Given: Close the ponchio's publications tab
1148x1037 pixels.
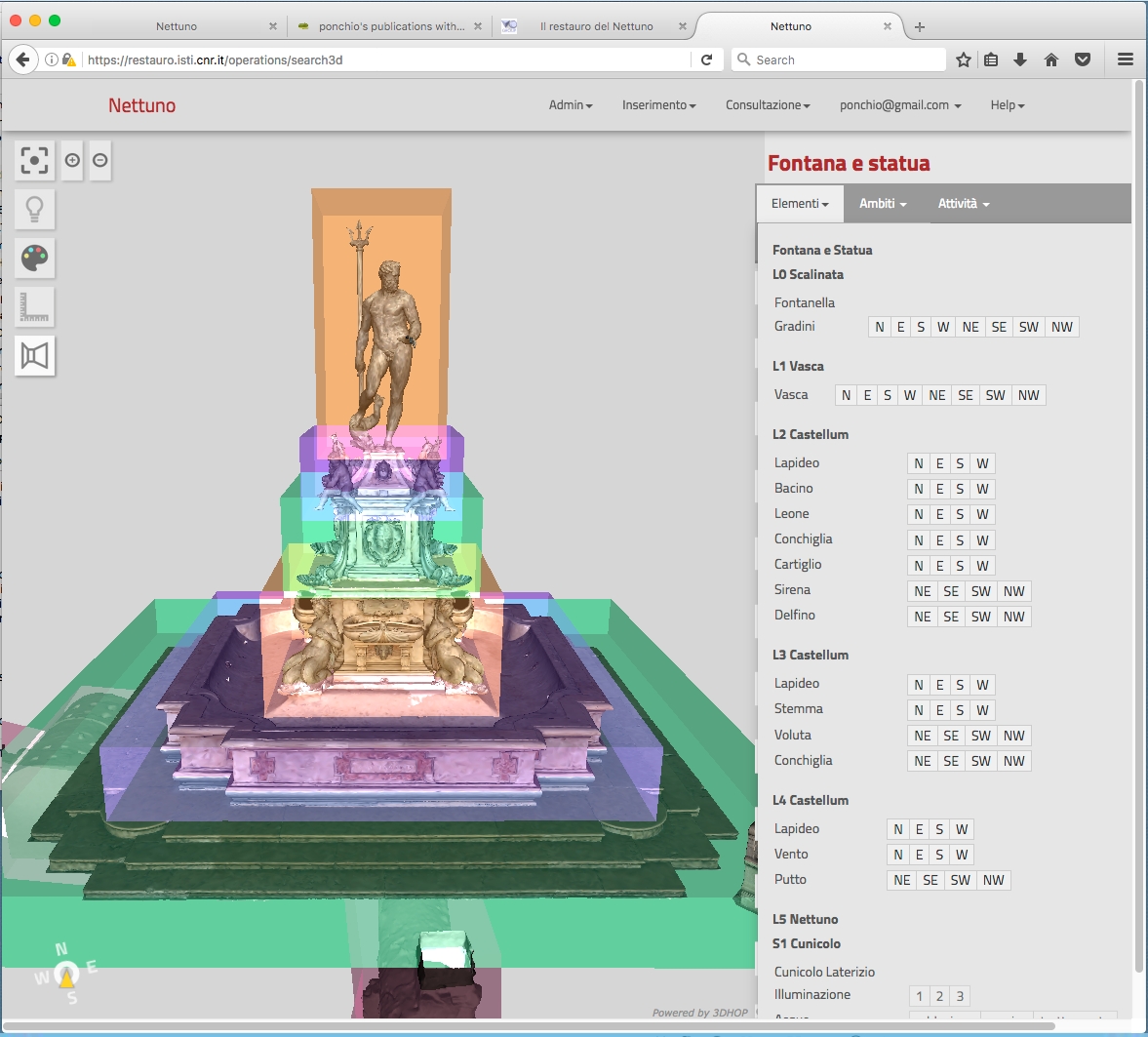Looking at the screenshot, I should 478,26.
